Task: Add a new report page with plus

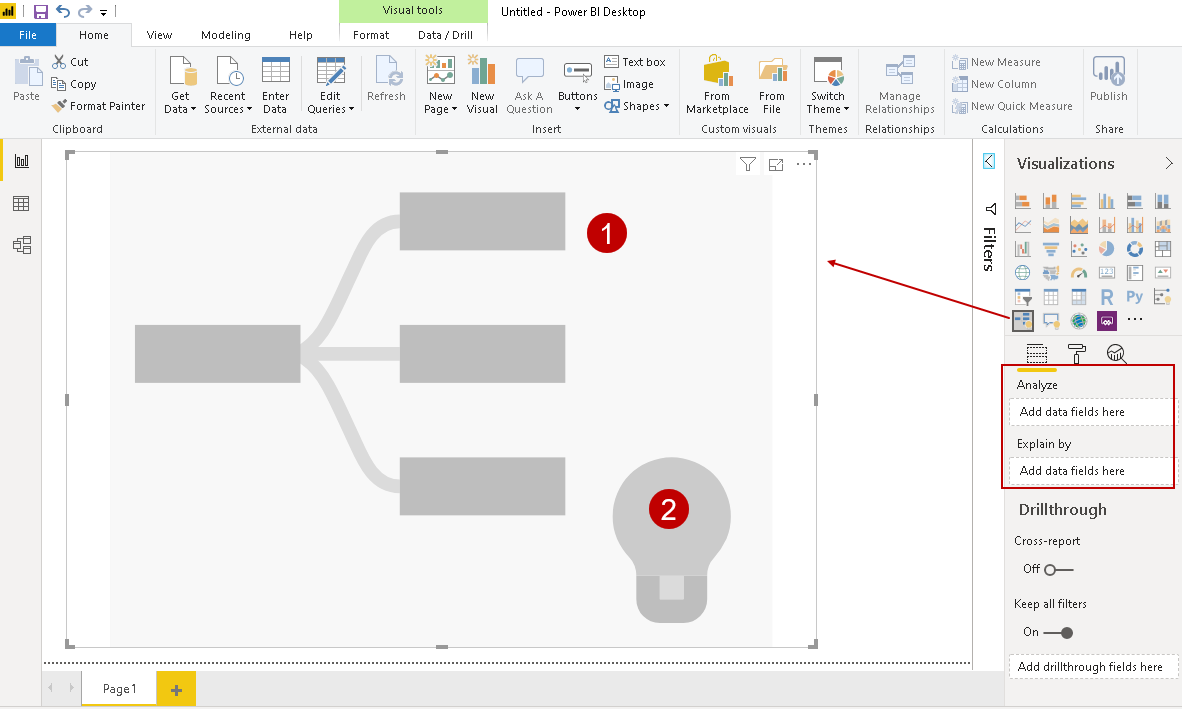Action: [x=176, y=689]
